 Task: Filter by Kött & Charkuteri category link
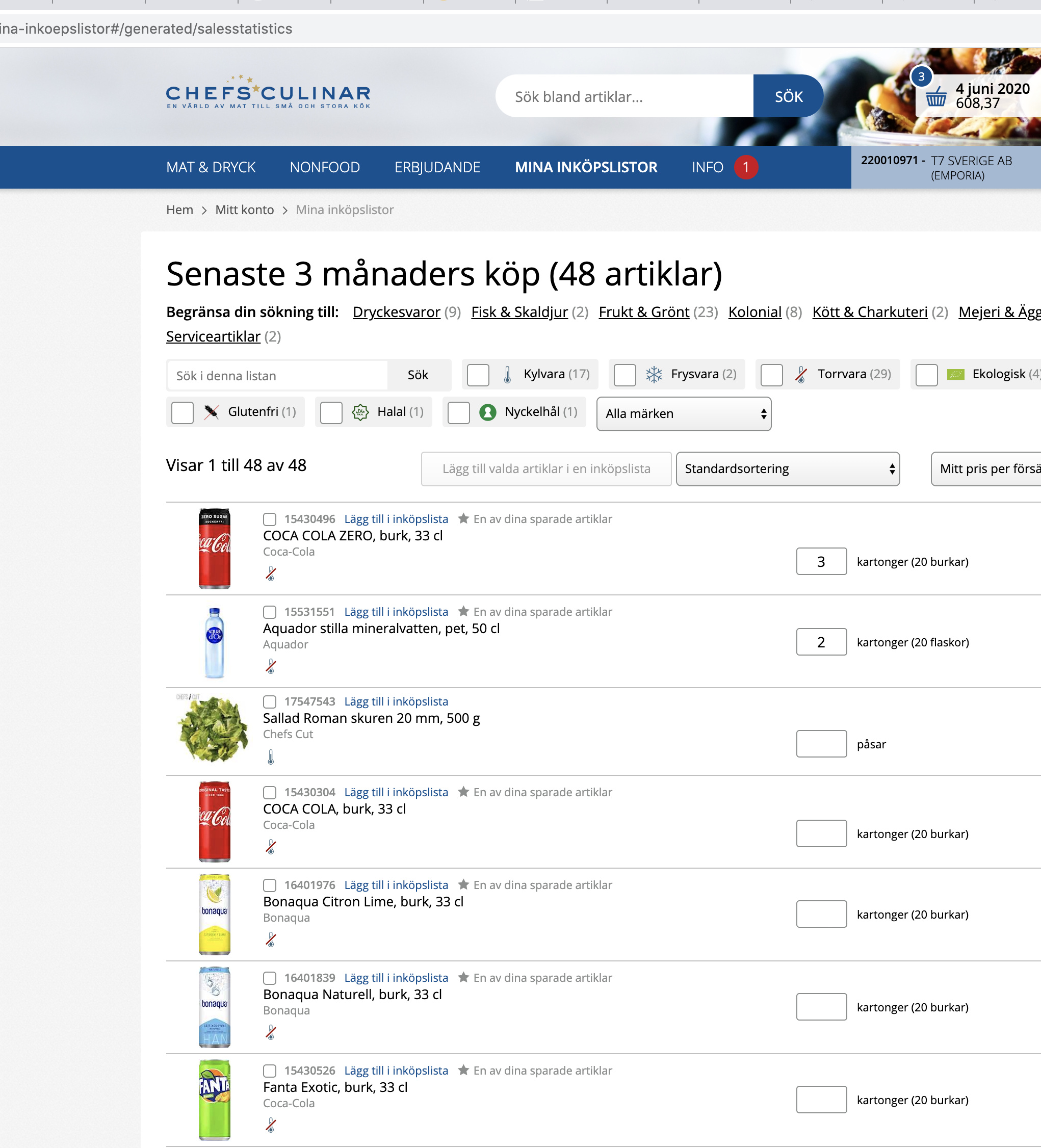click(870, 312)
